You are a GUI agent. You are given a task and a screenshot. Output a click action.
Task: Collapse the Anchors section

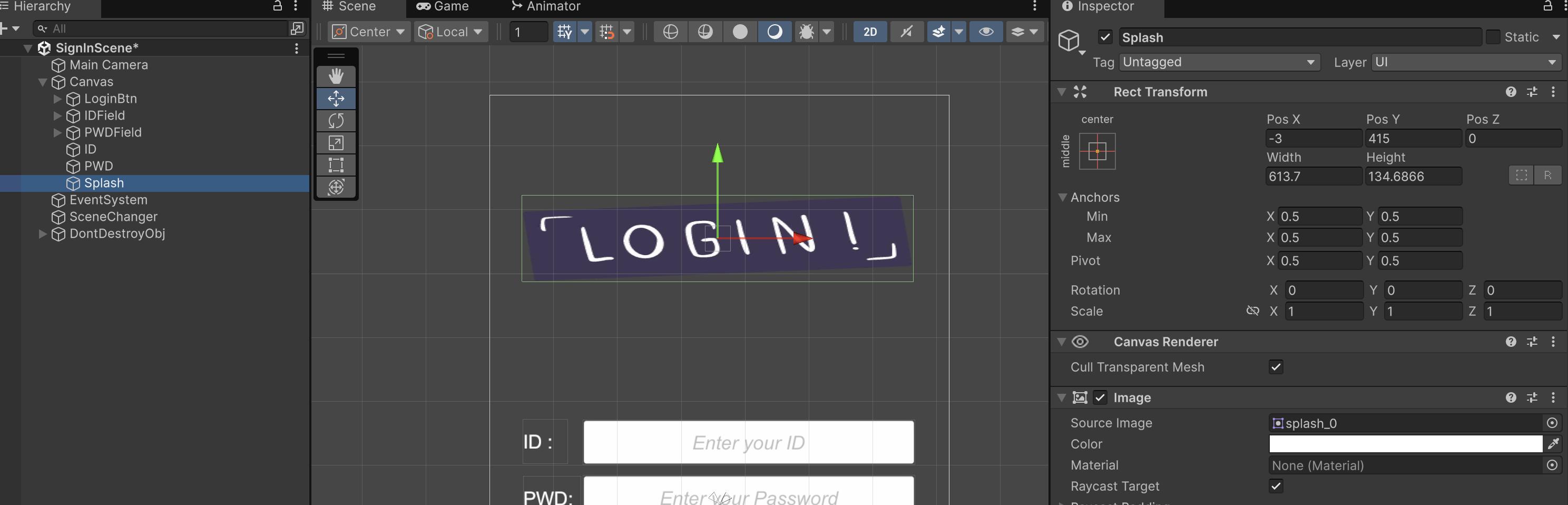pos(1063,197)
